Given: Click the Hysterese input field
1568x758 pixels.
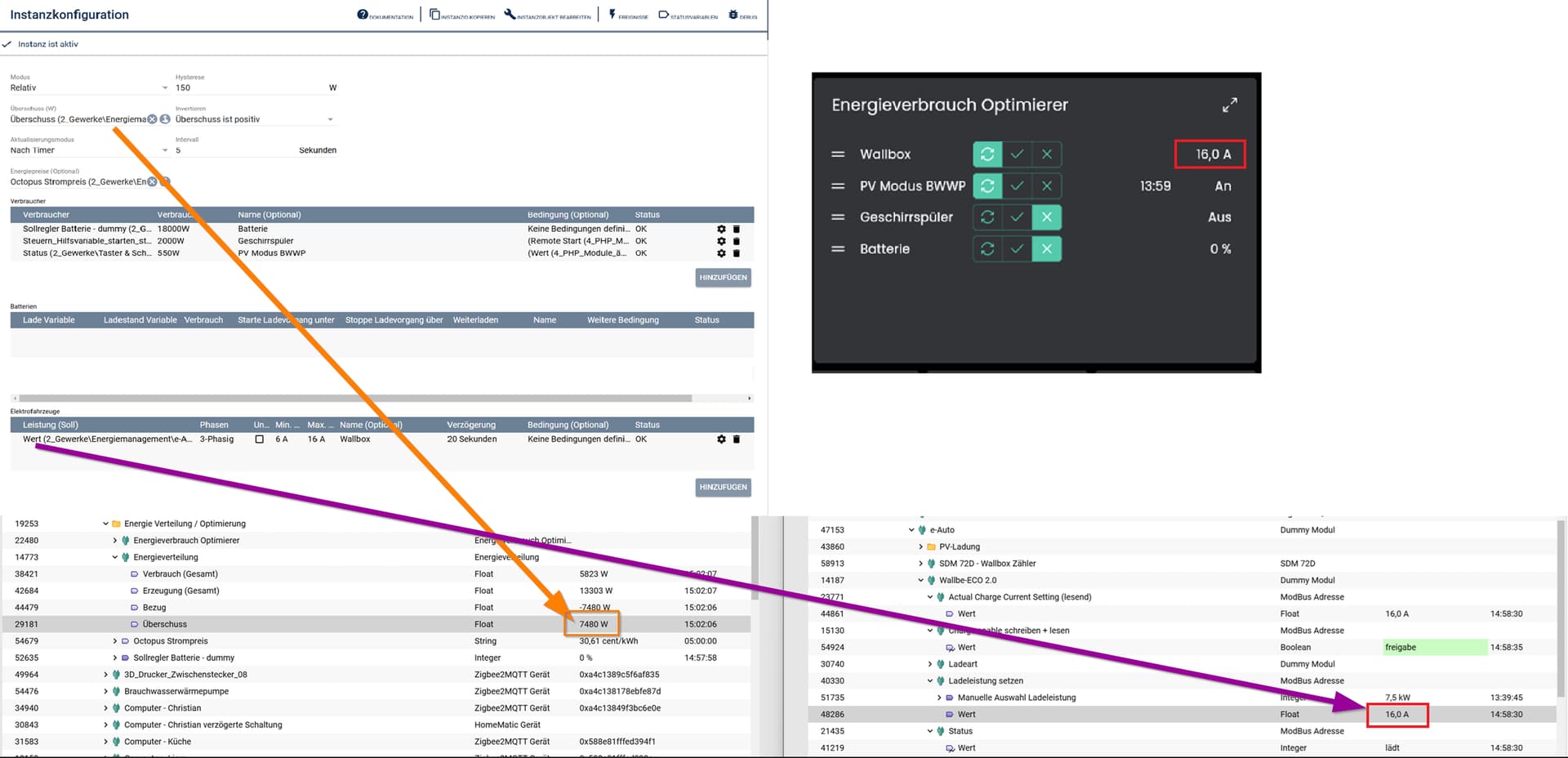Looking at the screenshot, I should (x=256, y=87).
